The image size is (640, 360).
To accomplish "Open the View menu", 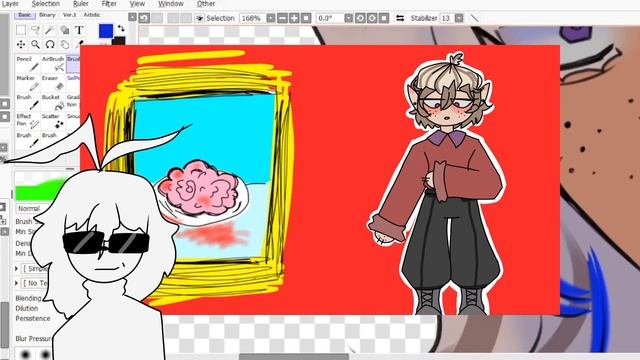I will (x=137, y=4).
